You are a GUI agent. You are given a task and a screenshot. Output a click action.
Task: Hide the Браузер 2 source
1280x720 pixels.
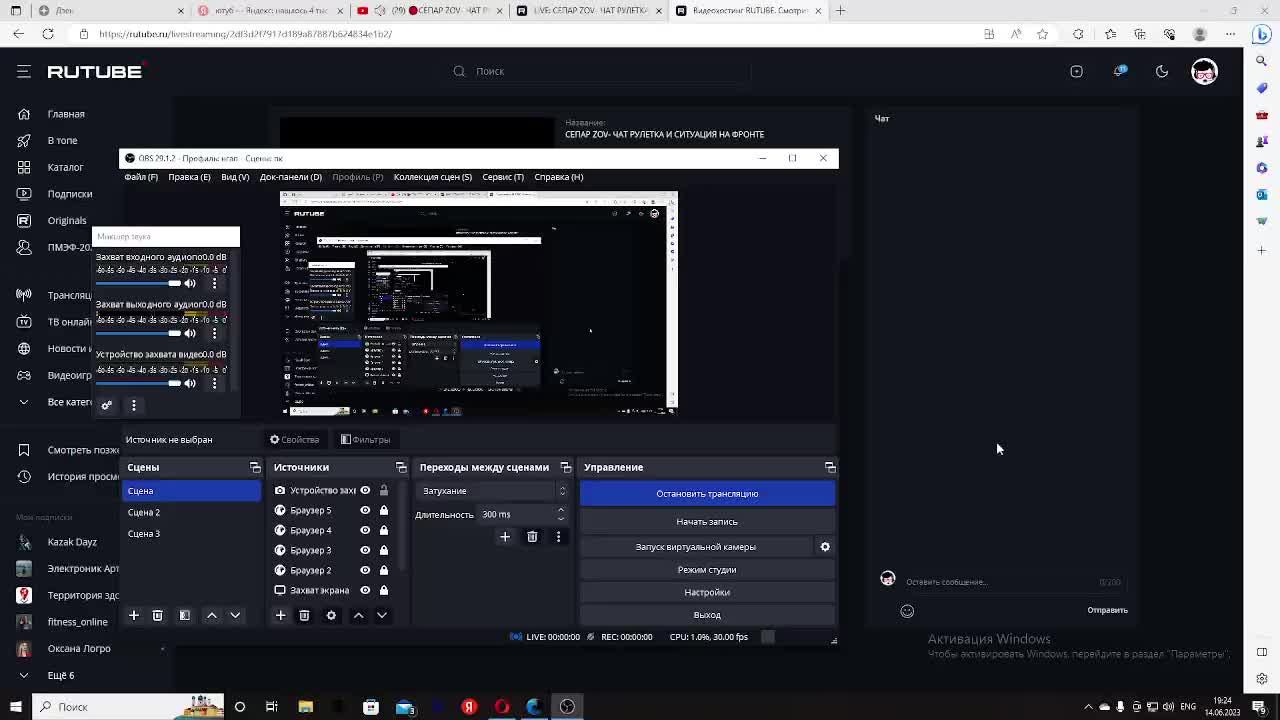pyautogui.click(x=365, y=570)
